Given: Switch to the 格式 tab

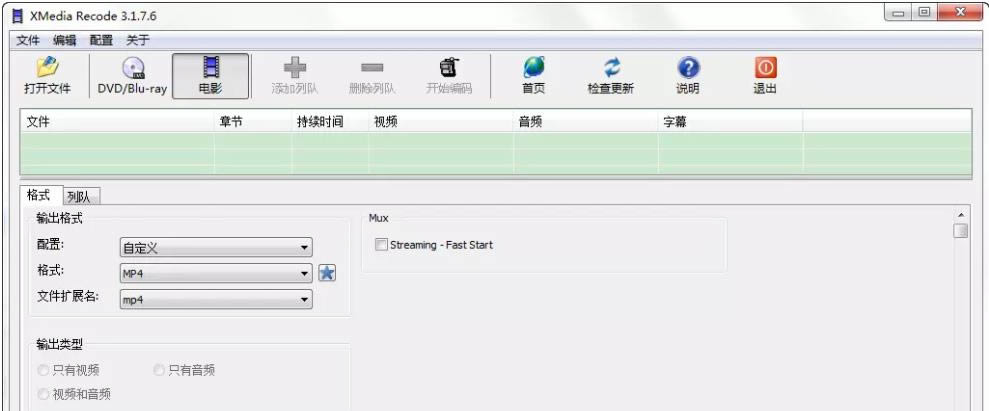Looking at the screenshot, I should (42, 195).
